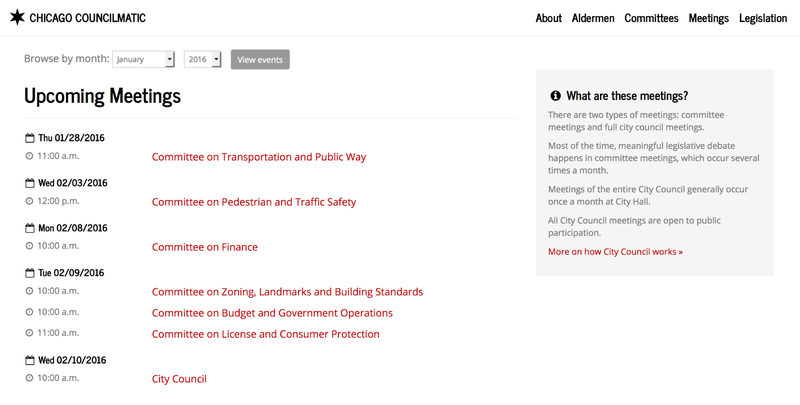Click the calendar icon next to Thu 01/28/2016
Screen dimensions: 800x405
click(x=29, y=138)
